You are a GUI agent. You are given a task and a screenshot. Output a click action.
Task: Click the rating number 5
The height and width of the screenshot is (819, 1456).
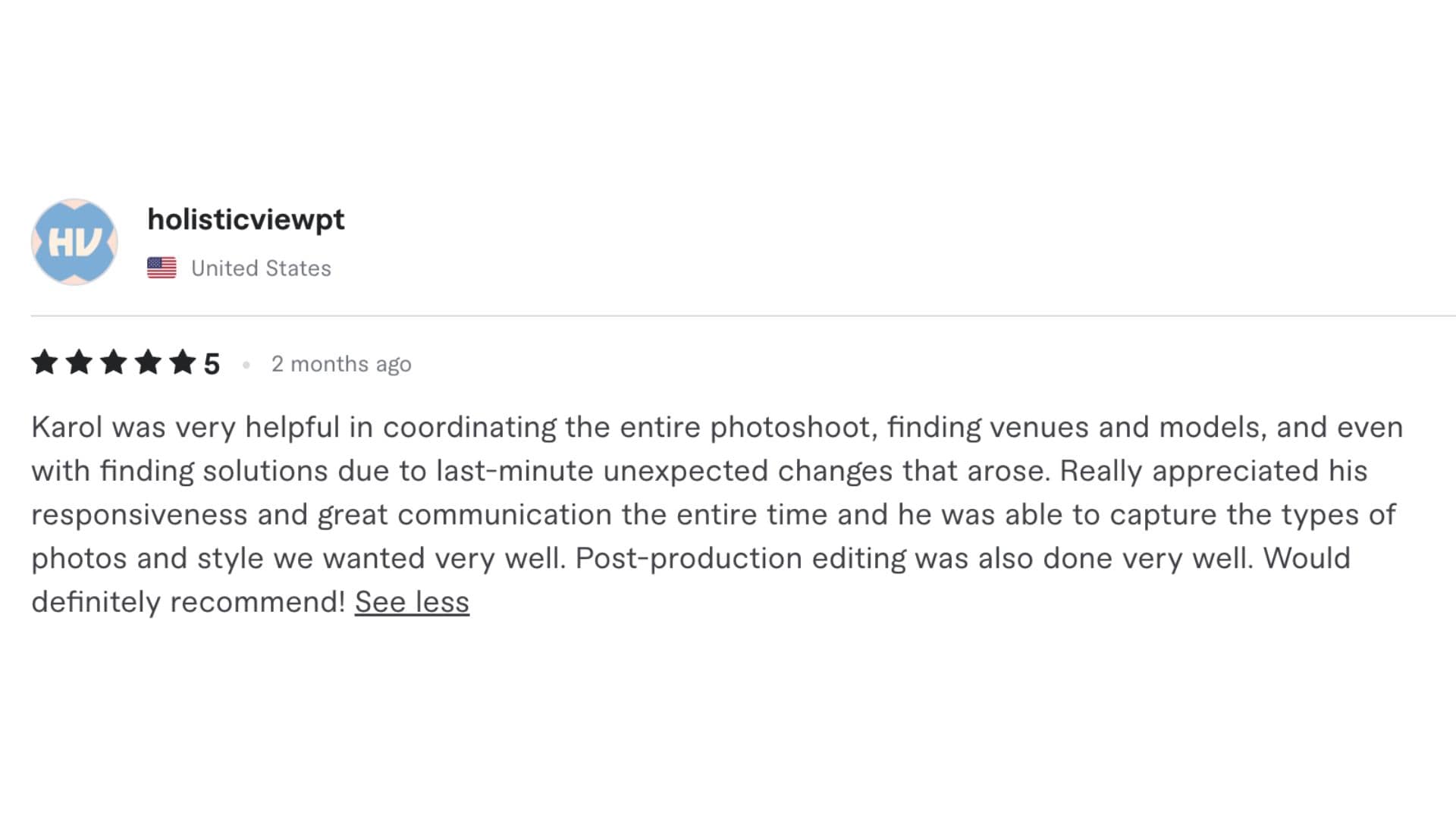click(x=212, y=364)
